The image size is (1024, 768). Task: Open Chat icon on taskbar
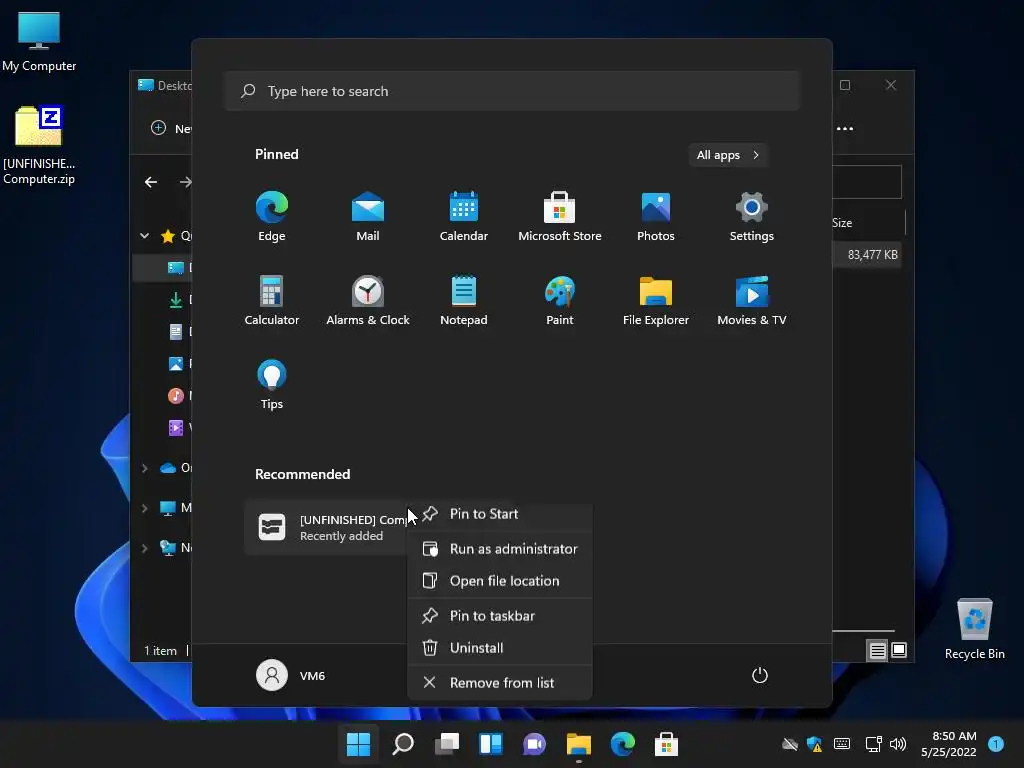point(534,744)
